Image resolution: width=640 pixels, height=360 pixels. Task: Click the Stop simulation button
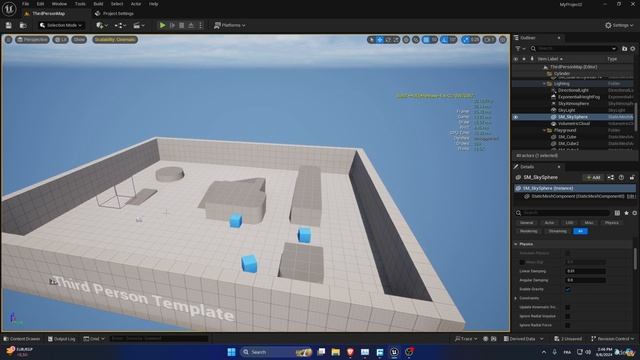tap(182, 25)
